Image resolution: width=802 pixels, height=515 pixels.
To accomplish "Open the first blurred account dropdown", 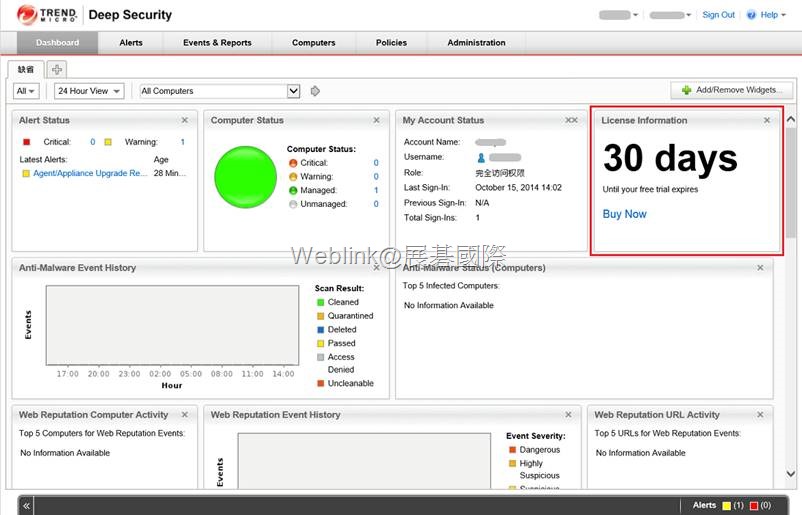I will pyautogui.click(x=618, y=15).
